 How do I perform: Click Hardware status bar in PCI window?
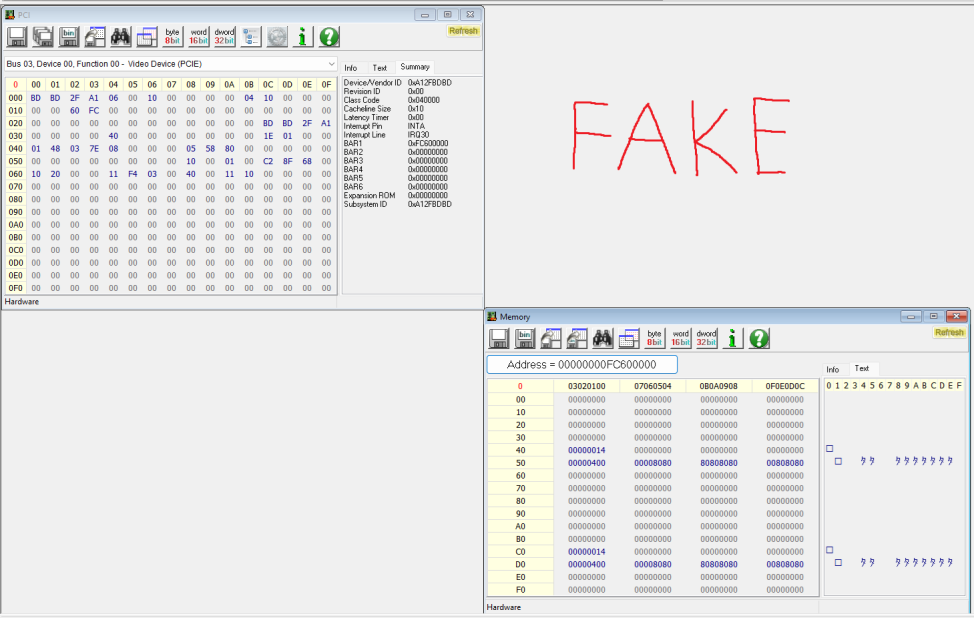point(22,302)
